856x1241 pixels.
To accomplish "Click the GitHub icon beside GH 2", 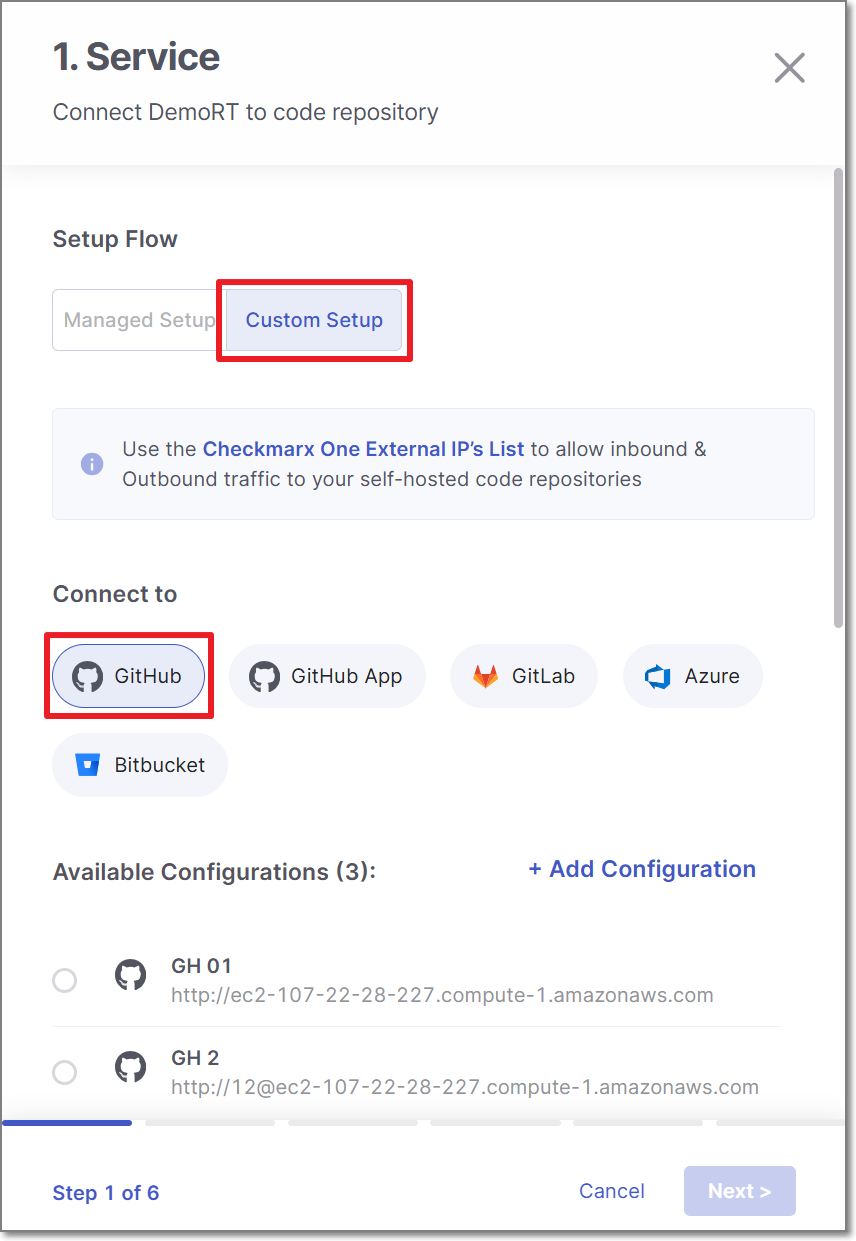I will pyautogui.click(x=131, y=1067).
